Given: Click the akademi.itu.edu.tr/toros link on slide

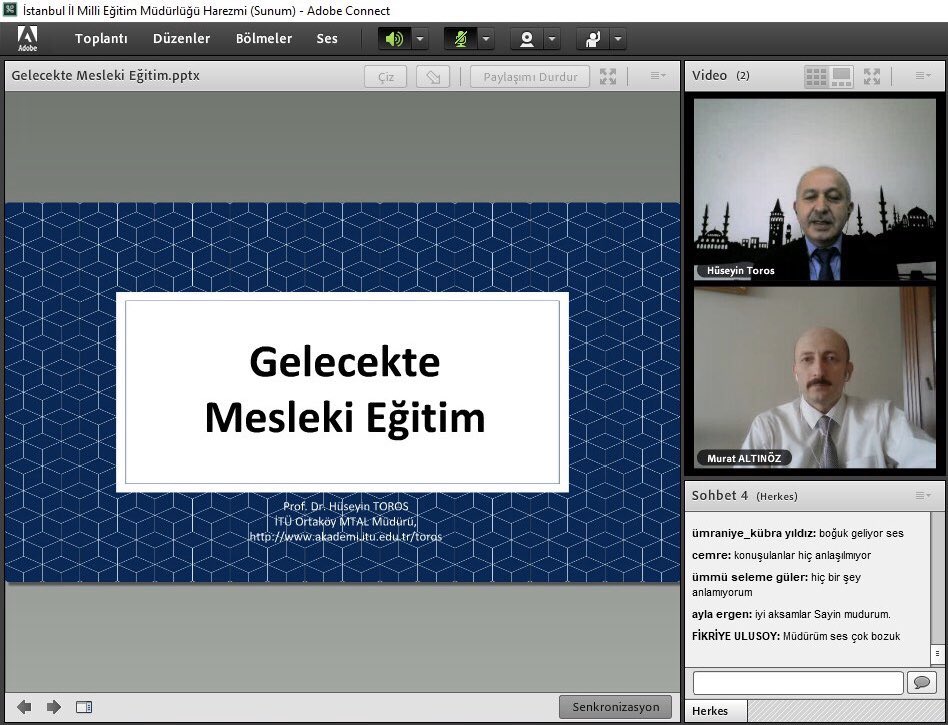Looking at the screenshot, I should 346,536.
